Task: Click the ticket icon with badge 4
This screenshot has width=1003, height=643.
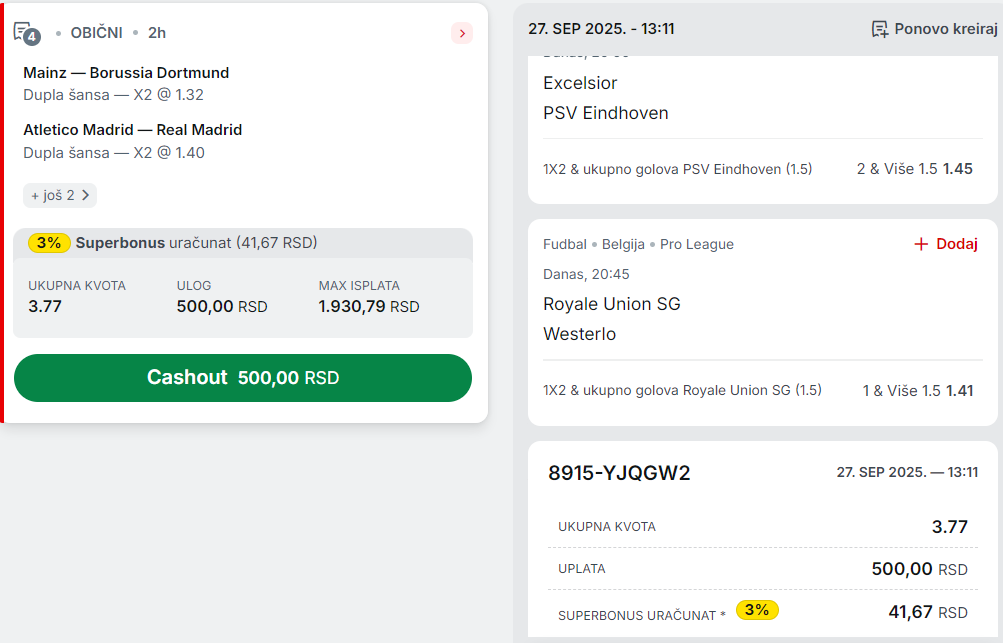Action: coord(27,33)
